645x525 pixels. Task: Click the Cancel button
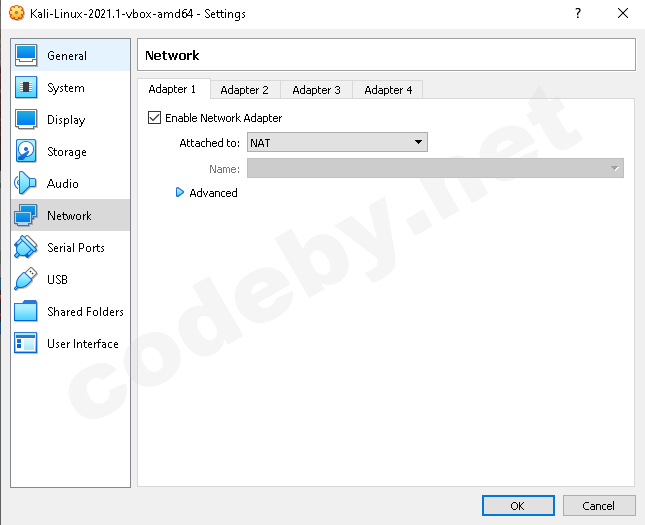click(x=599, y=506)
